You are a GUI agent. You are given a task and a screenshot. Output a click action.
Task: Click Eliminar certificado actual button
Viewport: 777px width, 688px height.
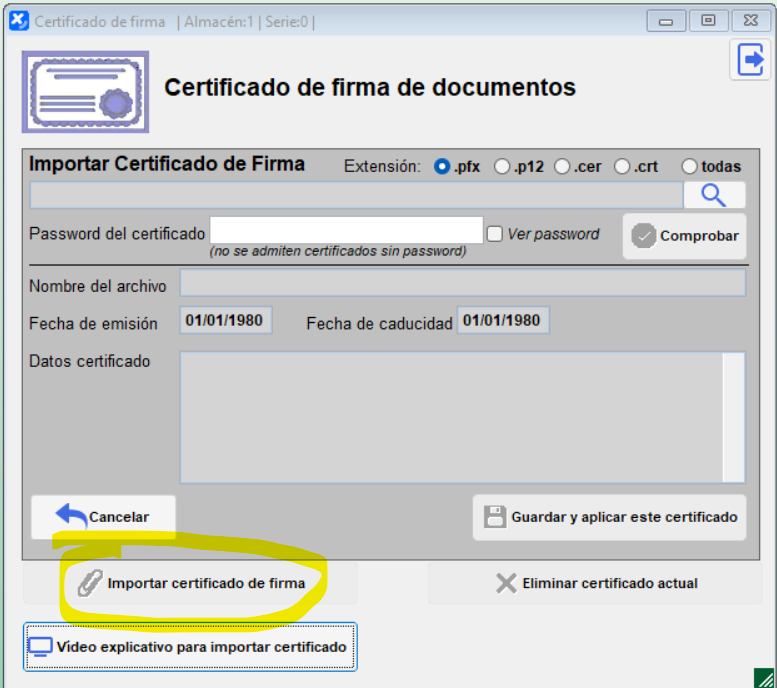coord(595,583)
